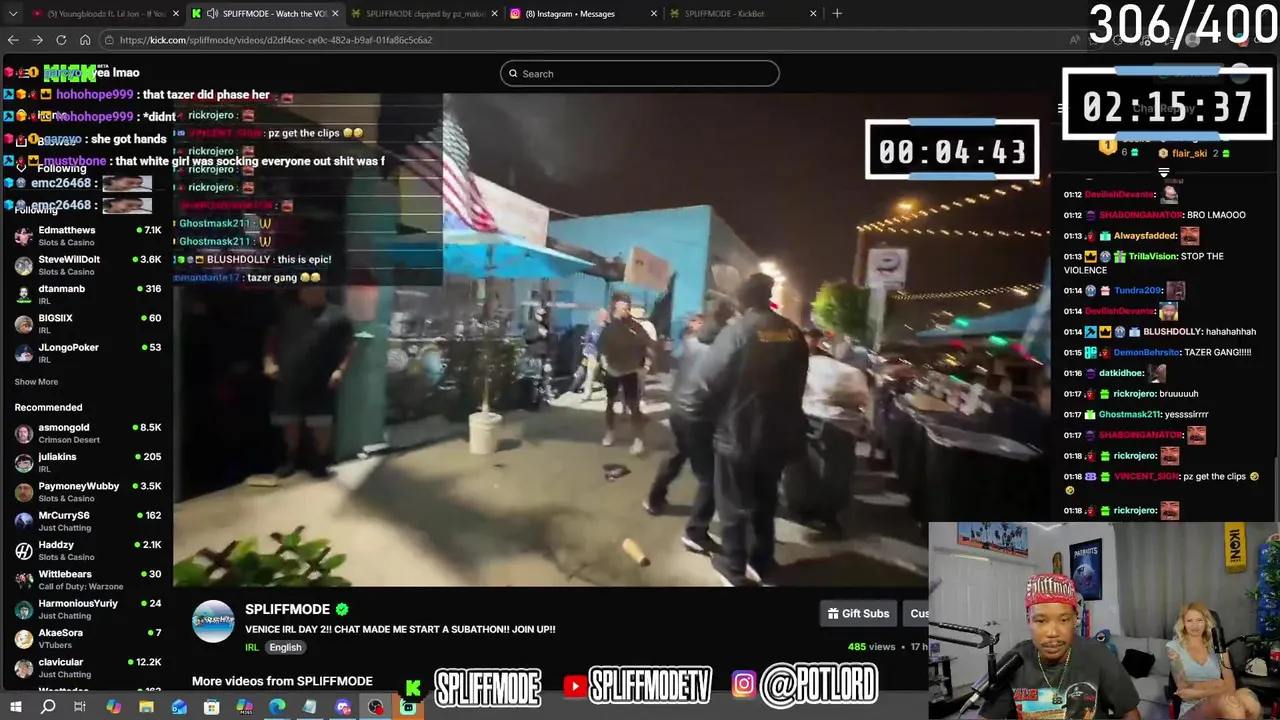Open Microsoft Store from the taskbar
The width and height of the screenshot is (1280, 720).
point(211,707)
